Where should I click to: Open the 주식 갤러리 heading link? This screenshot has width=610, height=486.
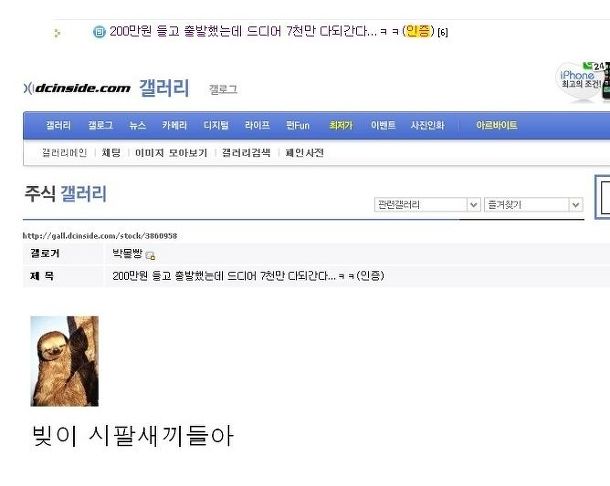click(x=65, y=193)
